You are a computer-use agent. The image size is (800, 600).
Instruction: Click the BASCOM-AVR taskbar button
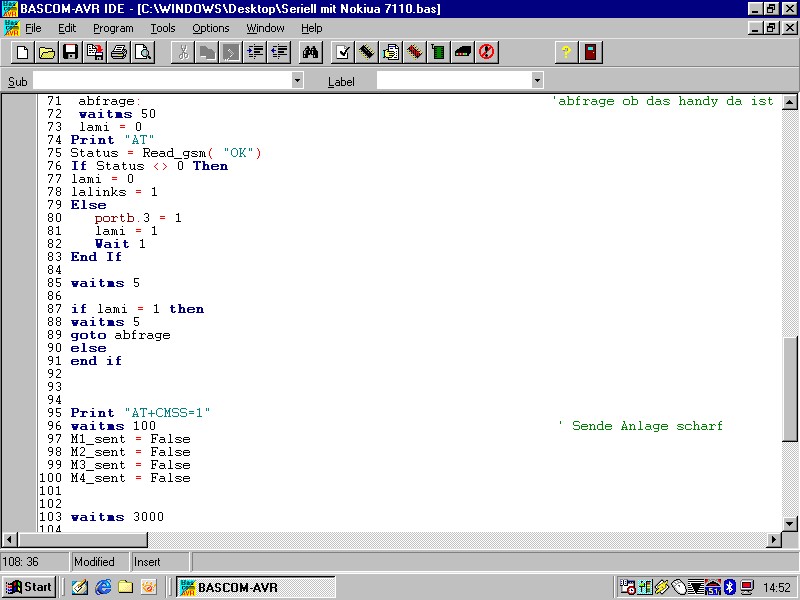click(256, 587)
